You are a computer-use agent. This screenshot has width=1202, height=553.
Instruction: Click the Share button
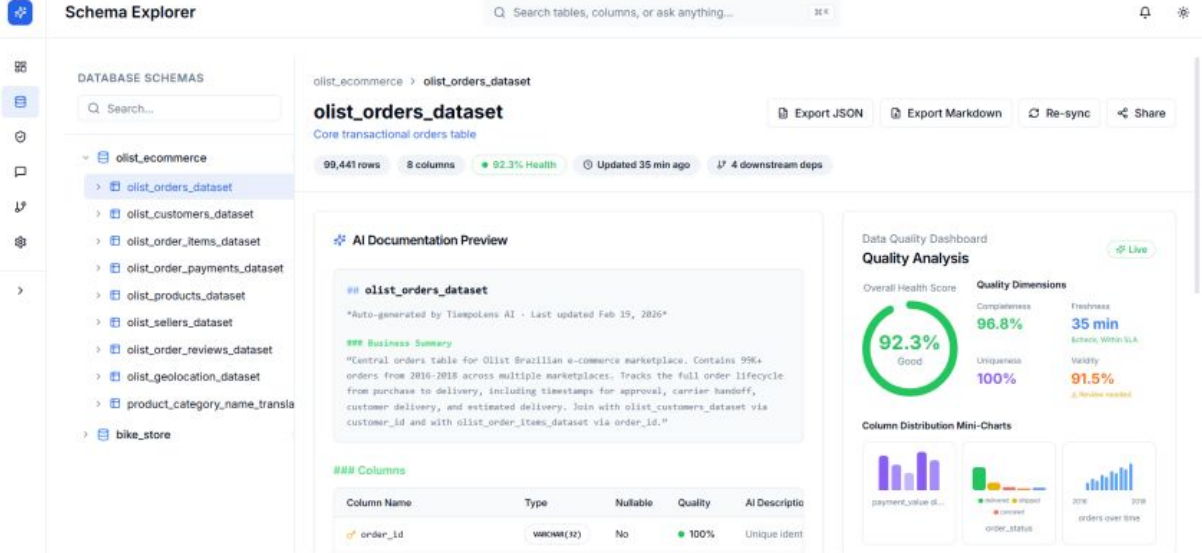[1141, 113]
